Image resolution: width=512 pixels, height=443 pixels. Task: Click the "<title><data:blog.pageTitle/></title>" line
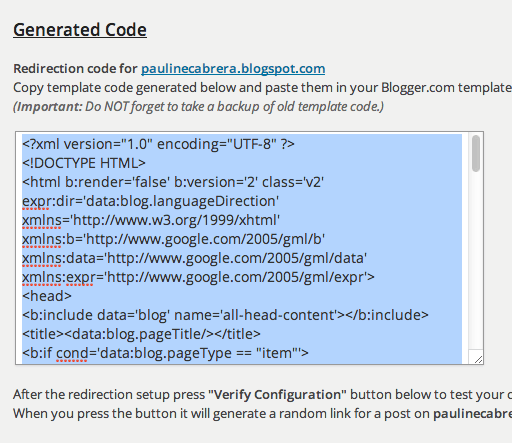tap(141, 334)
